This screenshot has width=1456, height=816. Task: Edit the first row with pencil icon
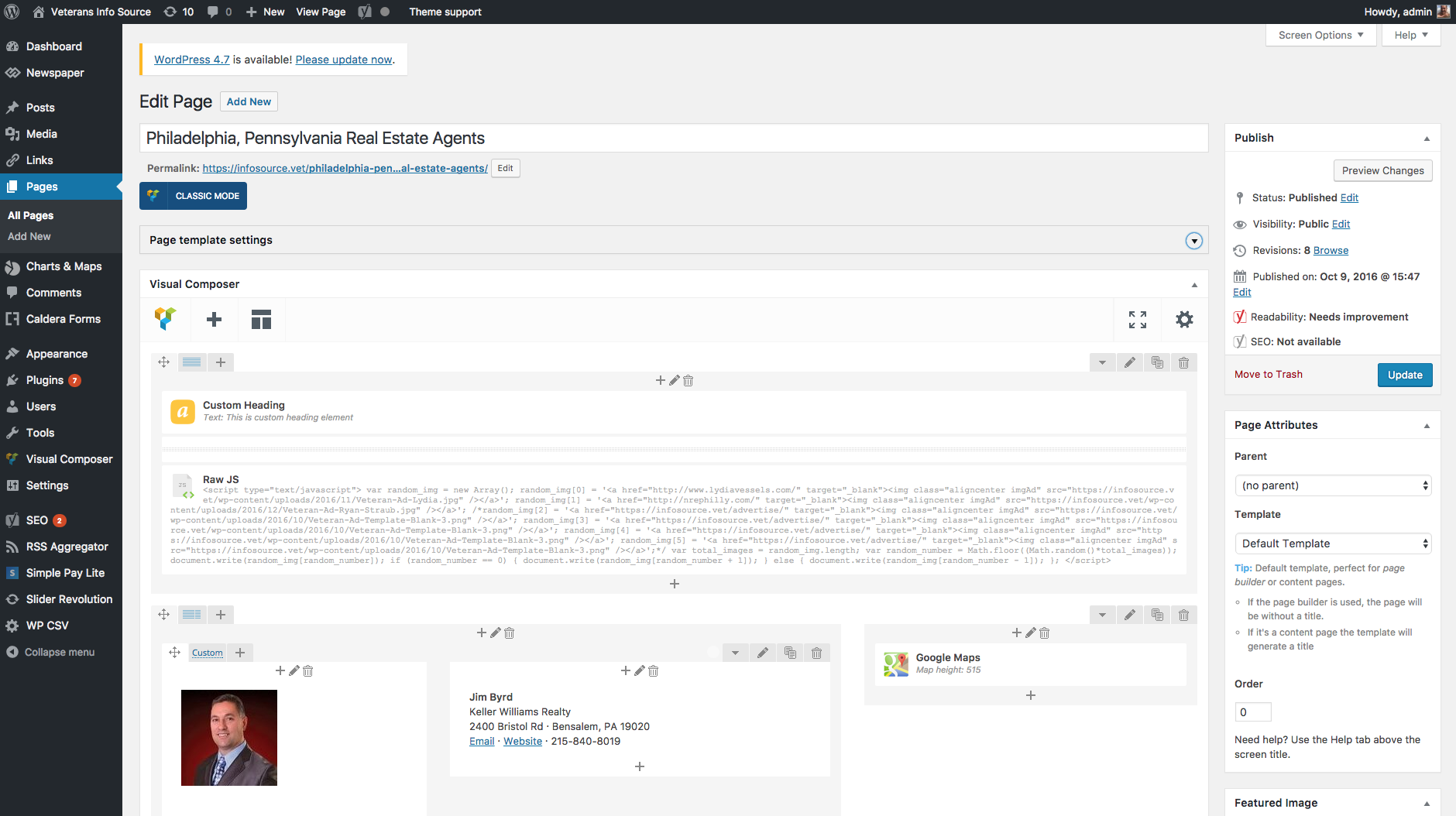pyautogui.click(x=1130, y=362)
